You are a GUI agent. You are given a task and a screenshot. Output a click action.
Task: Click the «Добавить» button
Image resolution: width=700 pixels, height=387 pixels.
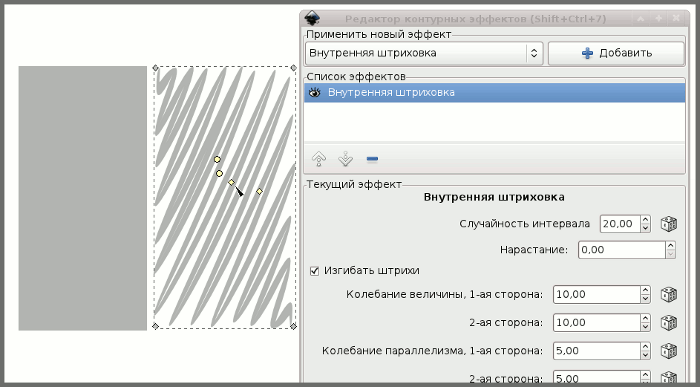616,53
